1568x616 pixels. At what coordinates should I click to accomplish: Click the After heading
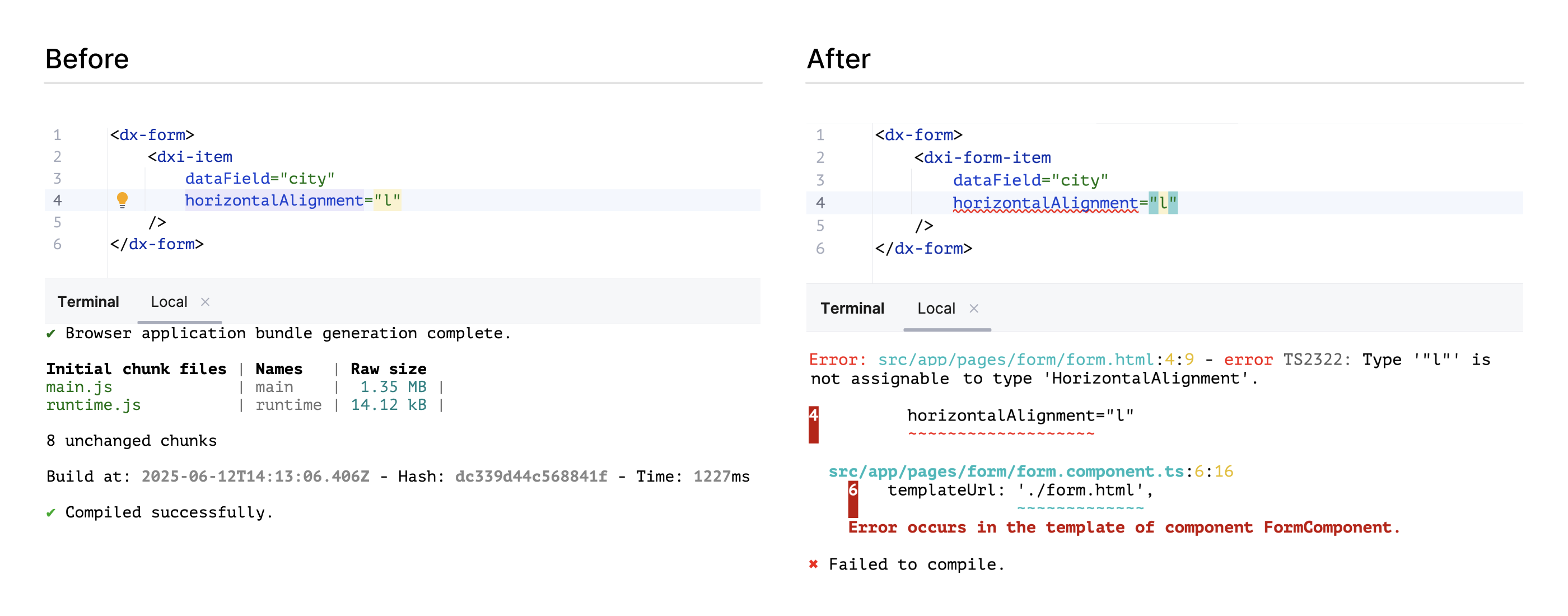(x=838, y=59)
